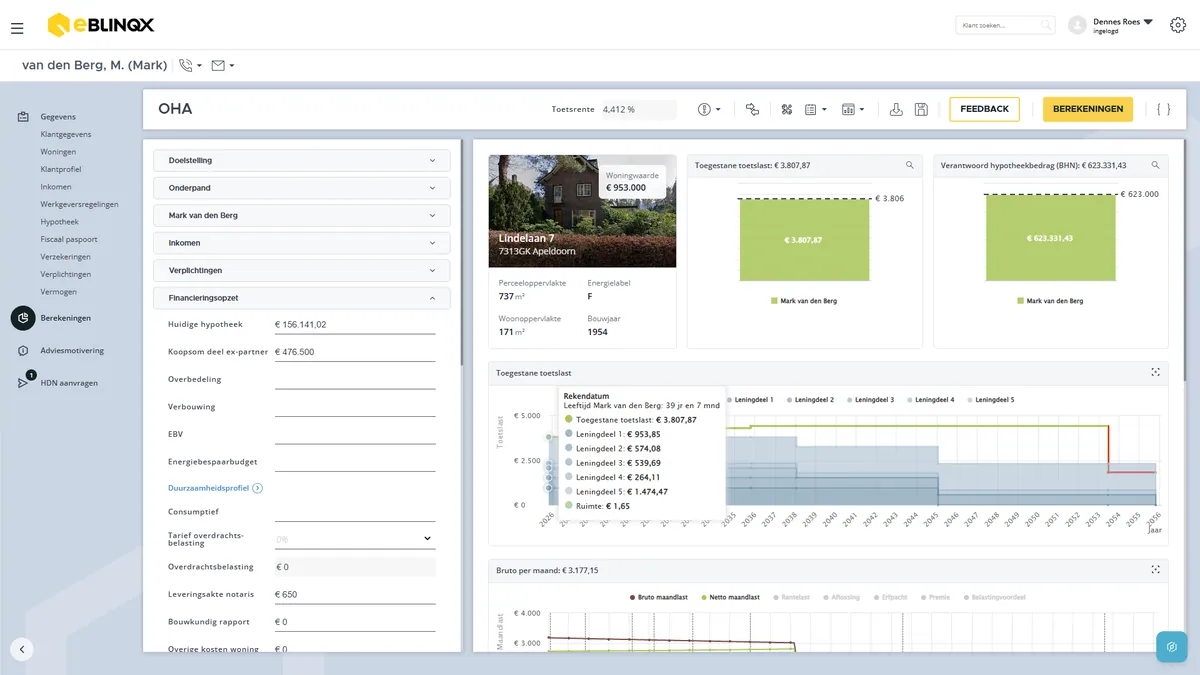Click the download icon in toolbar
Viewport: 1200px width, 675px height.
[896, 109]
